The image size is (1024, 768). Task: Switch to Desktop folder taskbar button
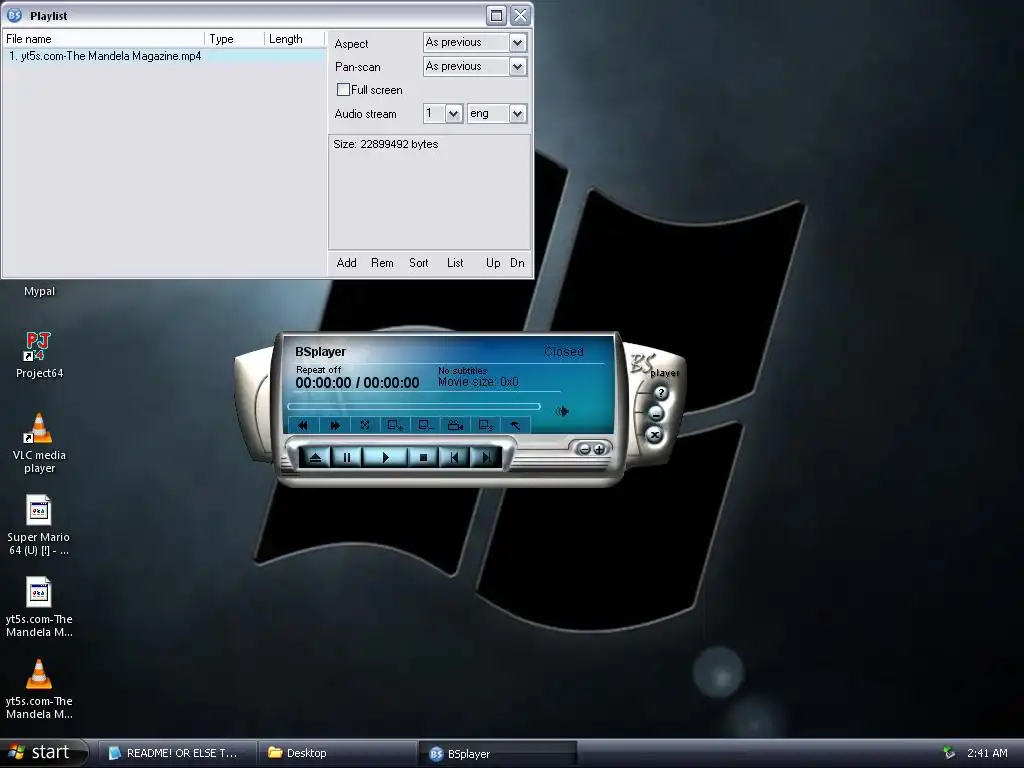pos(338,753)
